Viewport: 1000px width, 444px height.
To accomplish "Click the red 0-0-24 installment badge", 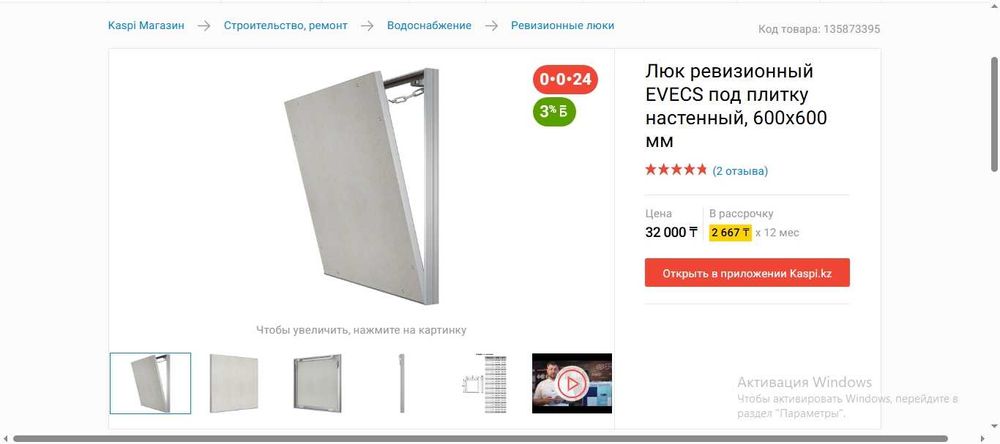I will pyautogui.click(x=565, y=79).
